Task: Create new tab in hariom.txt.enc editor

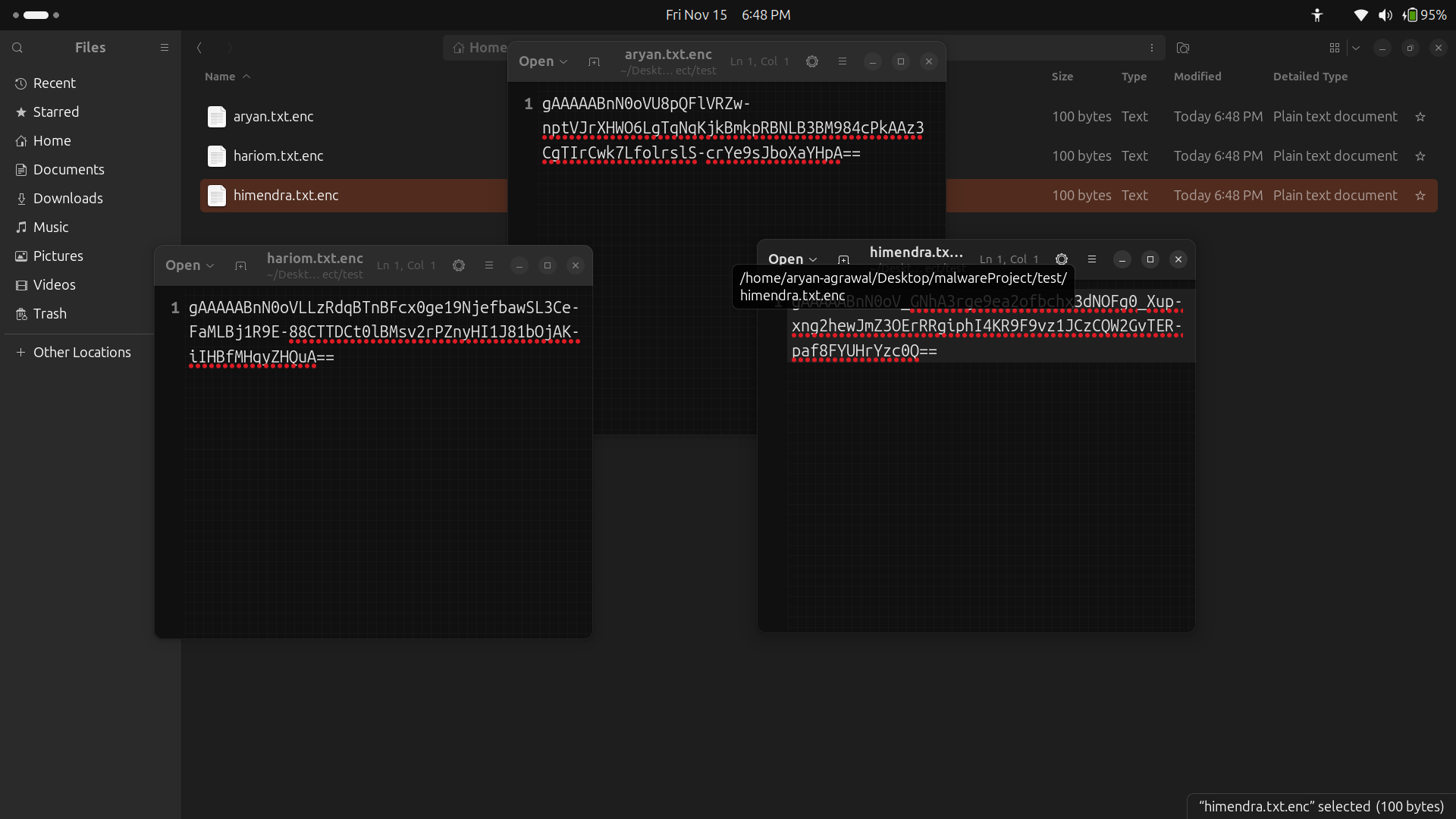Action: 240,266
